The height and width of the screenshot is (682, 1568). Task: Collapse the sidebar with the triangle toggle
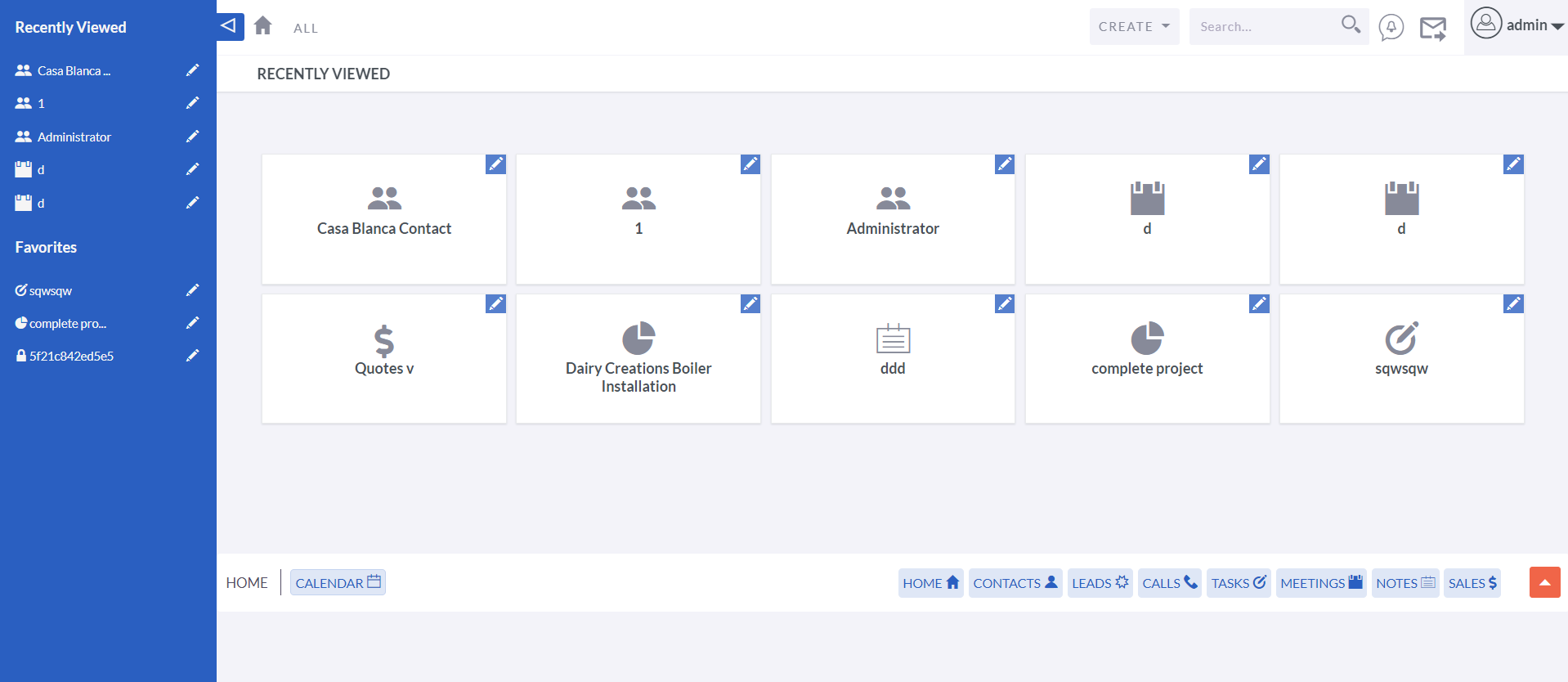pyautogui.click(x=230, y=26)
